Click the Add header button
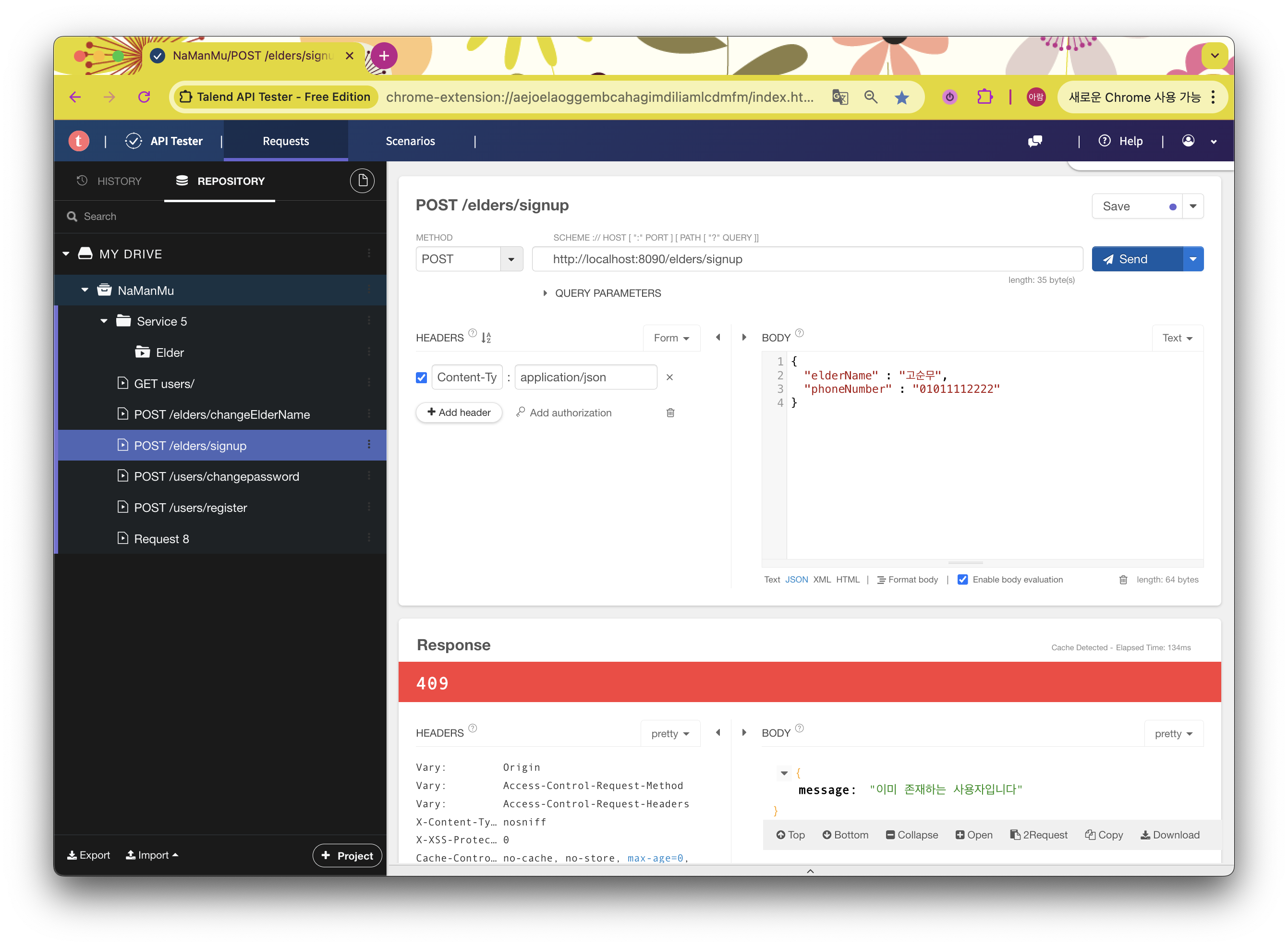Viewport: 1288px width, 947px height. pyautogui.click(x=459, y=413)
